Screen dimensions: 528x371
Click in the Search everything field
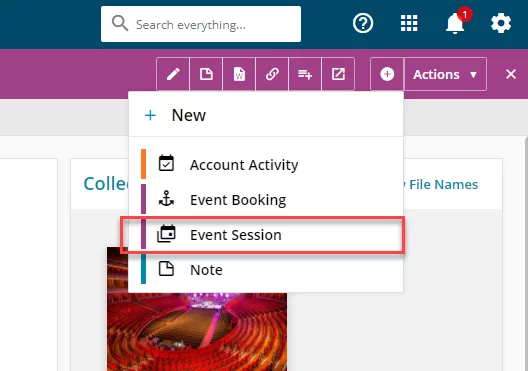201,24
